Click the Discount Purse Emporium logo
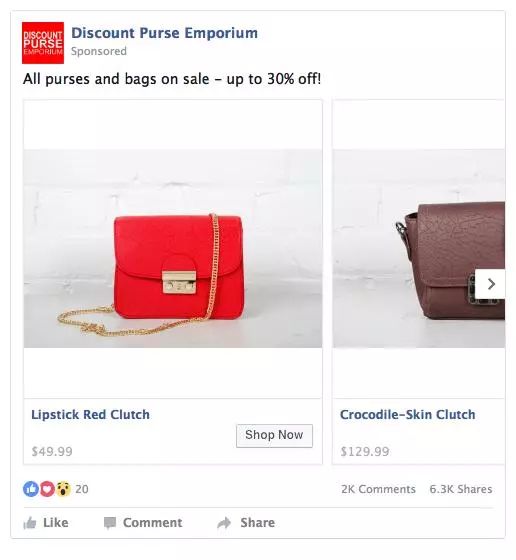The width and height of the screenshot is (516, 560). click(x=43, y=43)
